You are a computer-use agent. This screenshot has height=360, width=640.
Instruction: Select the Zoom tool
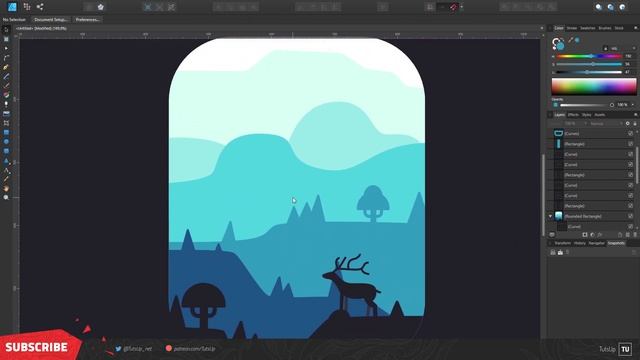click(6, 198)
